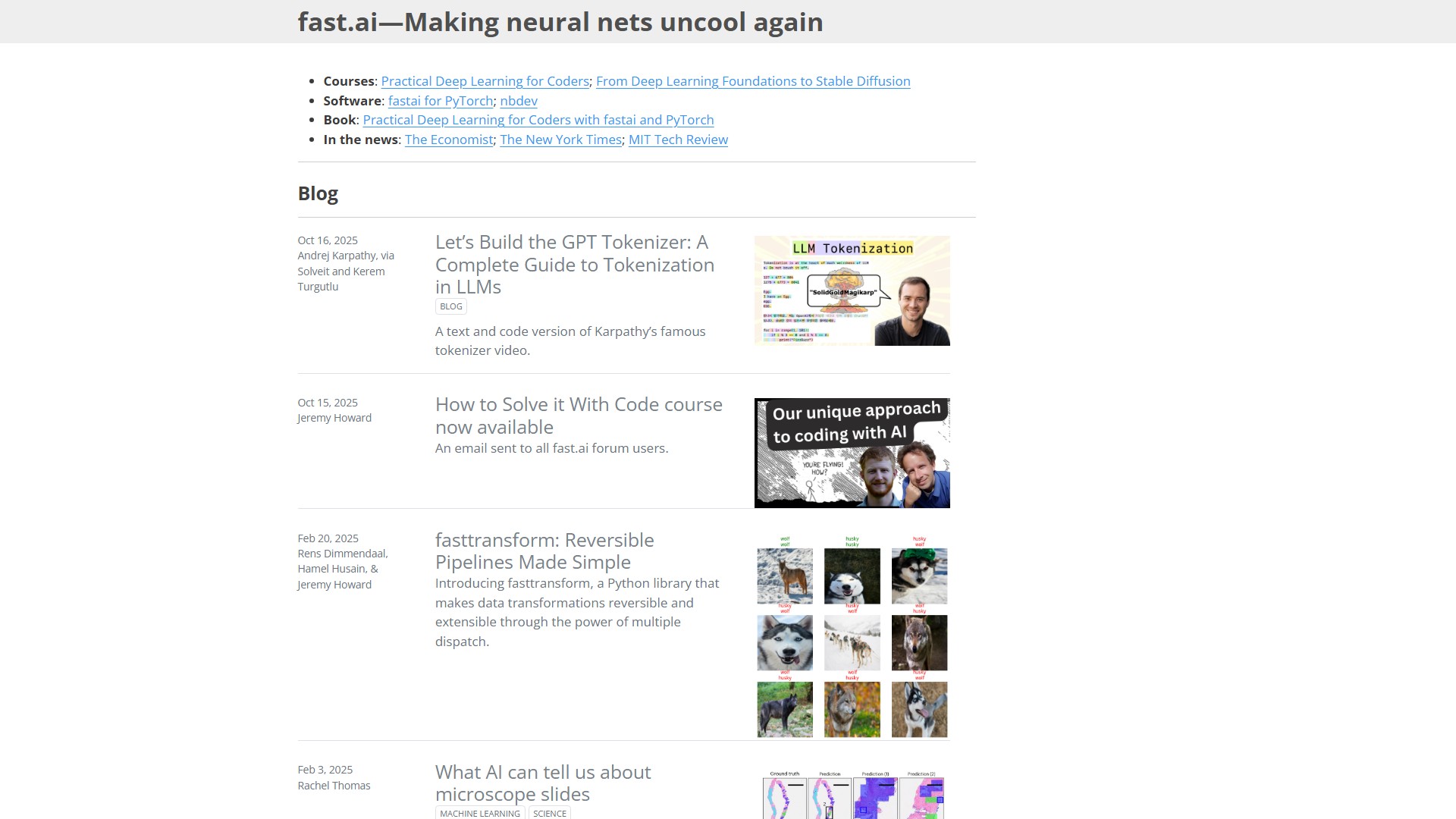
Task: Select the BLOG category tag
Action: pyautogui.click(x=451, y=306)
